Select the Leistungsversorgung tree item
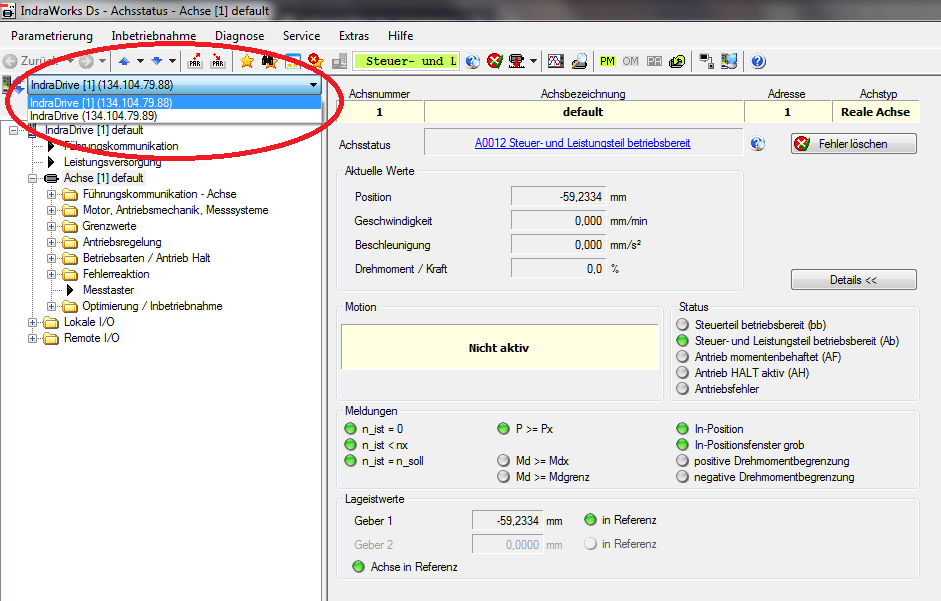The width and height of the screenshot is (941, 601). (x=112, y=162)
